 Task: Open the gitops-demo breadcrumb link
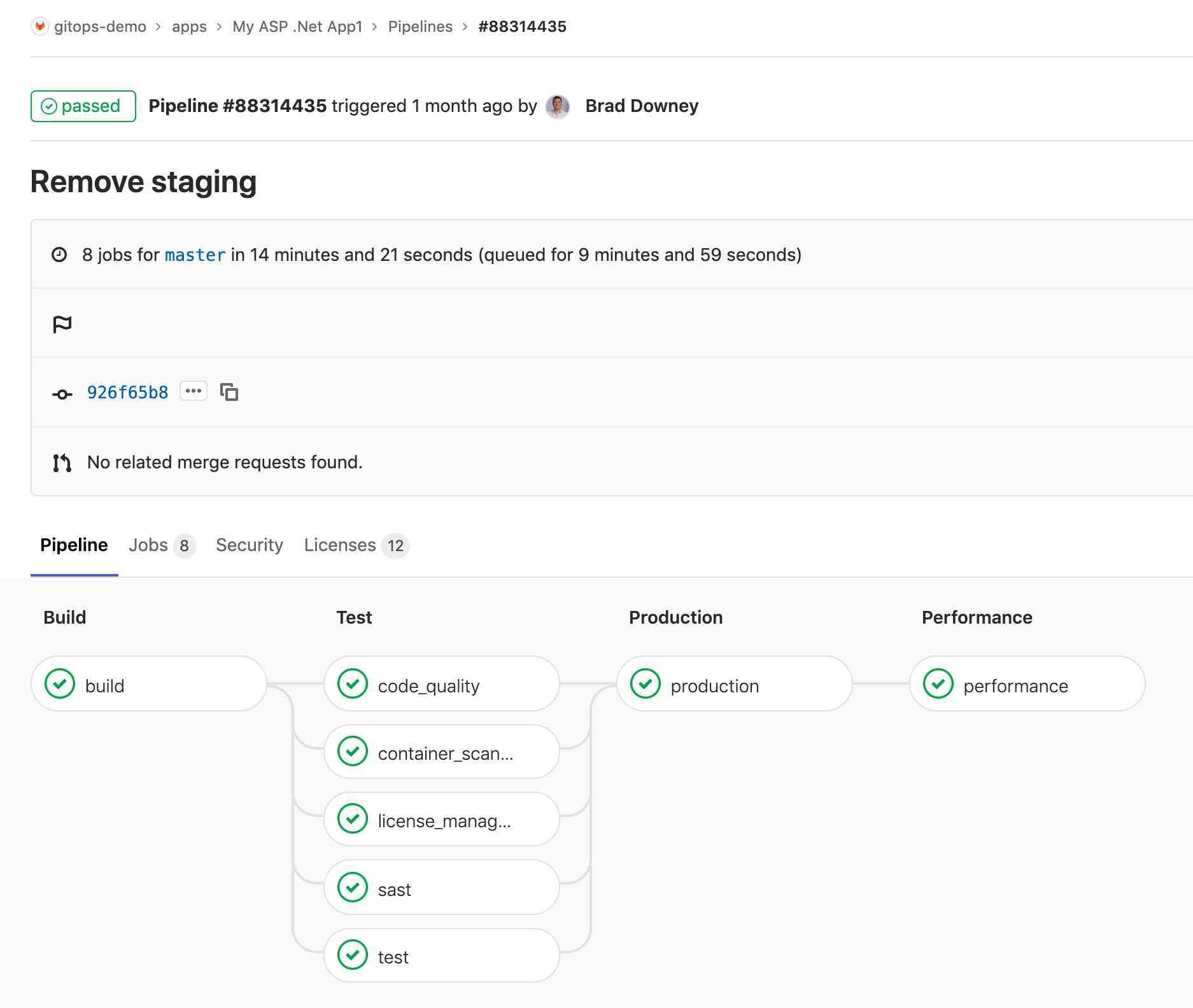[100, 27]
